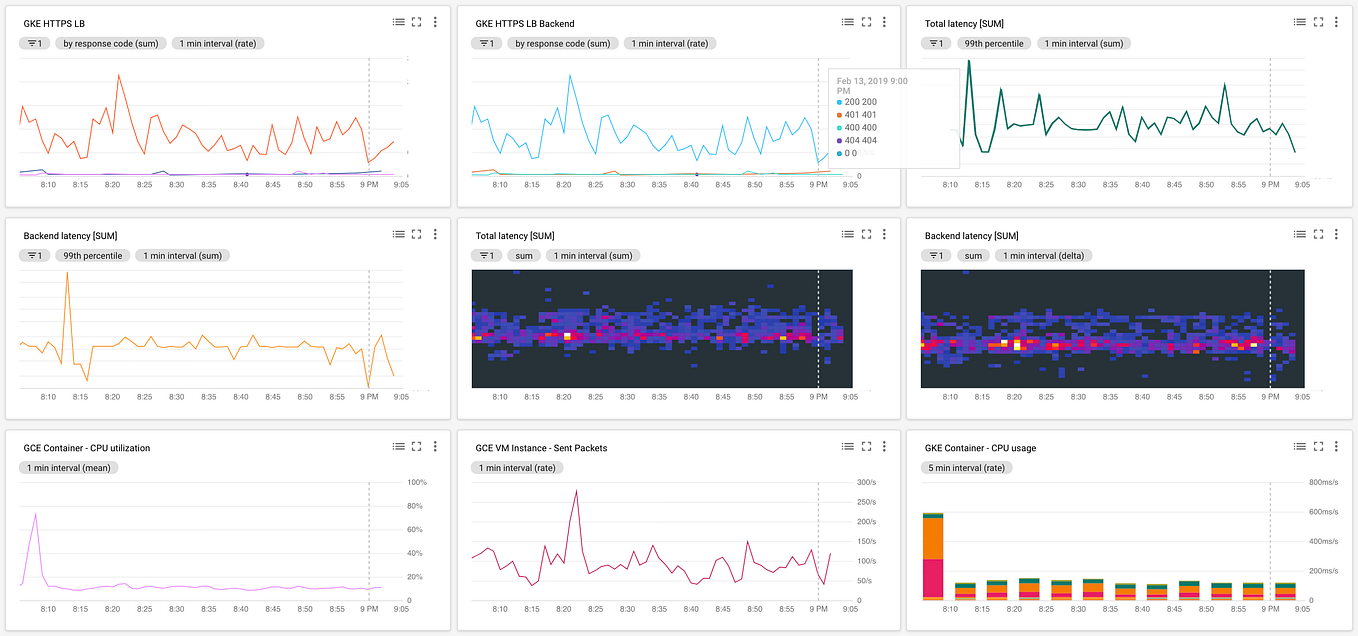
Task: Toggle the 200 series in the tooltip legend
Action: (x=860, y=101)
